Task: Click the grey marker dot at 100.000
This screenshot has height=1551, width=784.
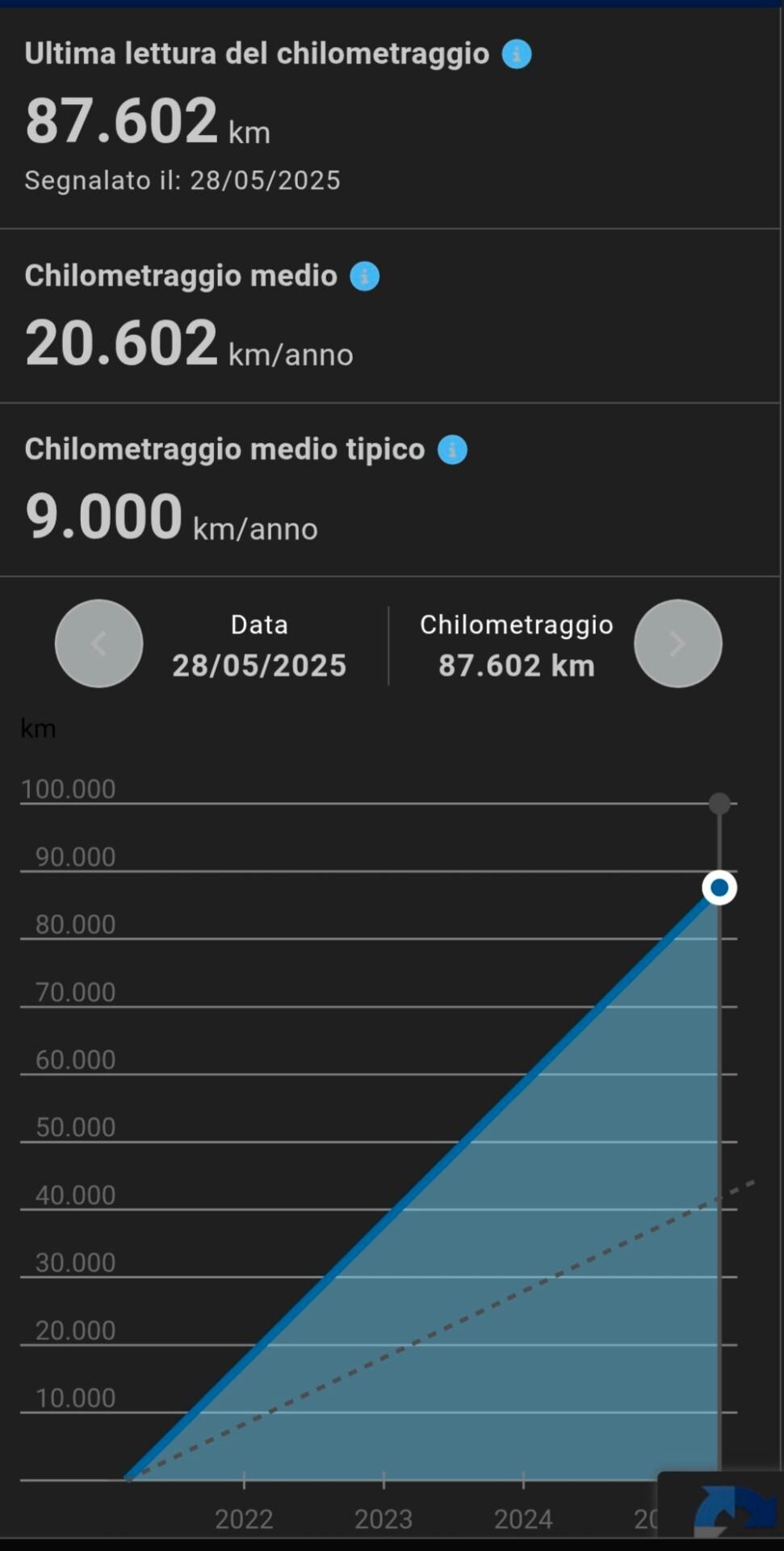Action: pyautogui.click(x=719, y=804)
